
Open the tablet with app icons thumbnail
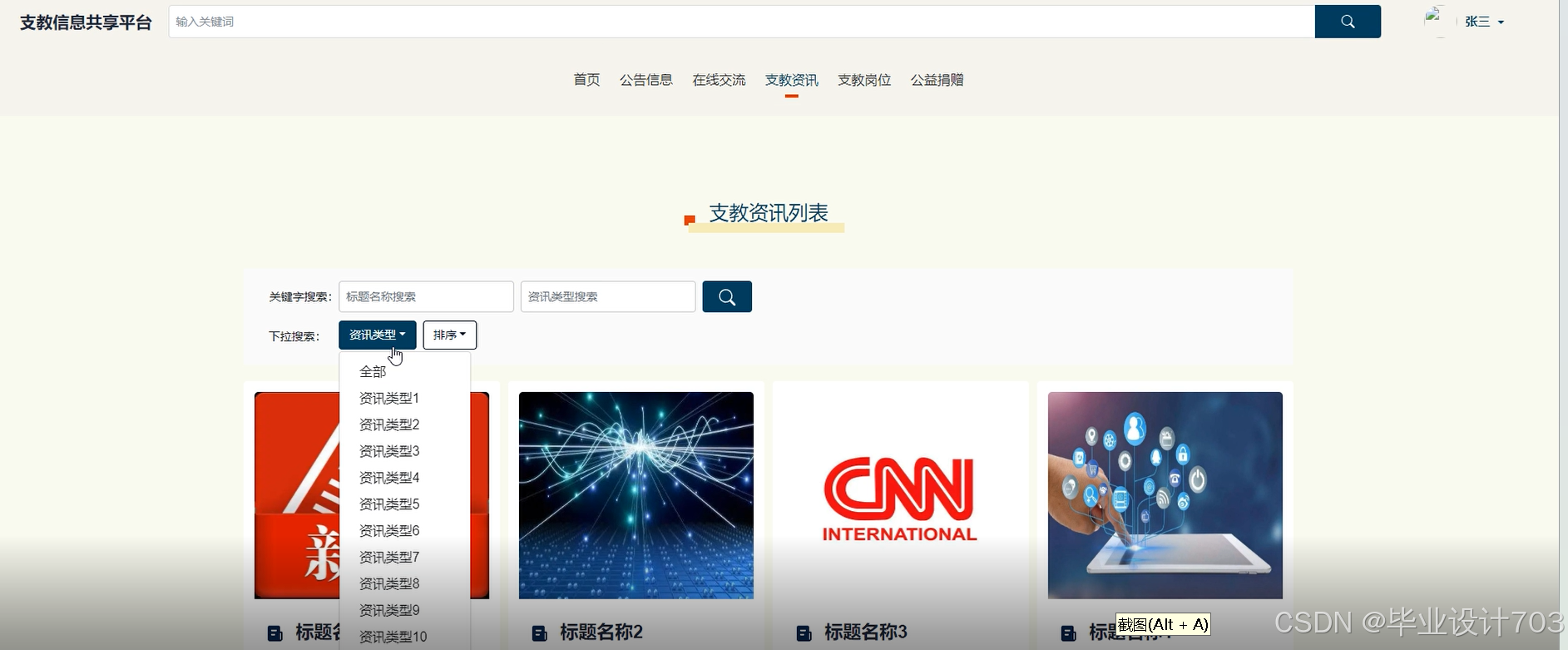[x=1165, y=495]
